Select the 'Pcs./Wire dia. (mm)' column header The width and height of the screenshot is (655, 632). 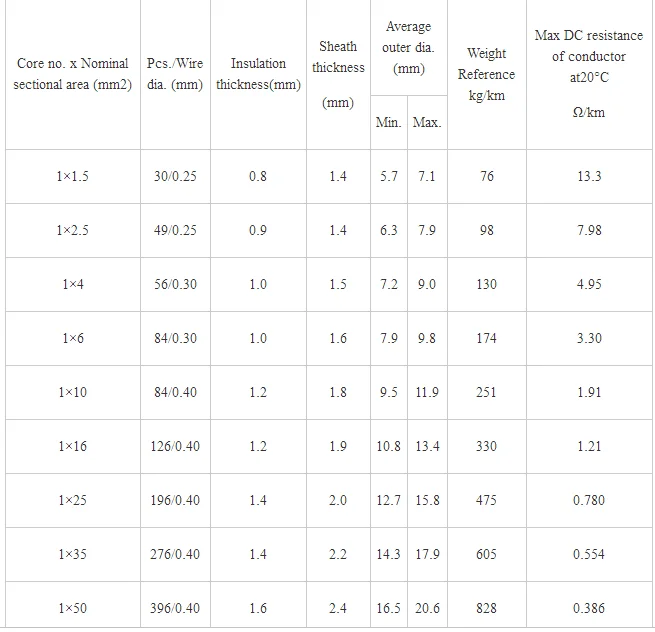pos(174,74)
